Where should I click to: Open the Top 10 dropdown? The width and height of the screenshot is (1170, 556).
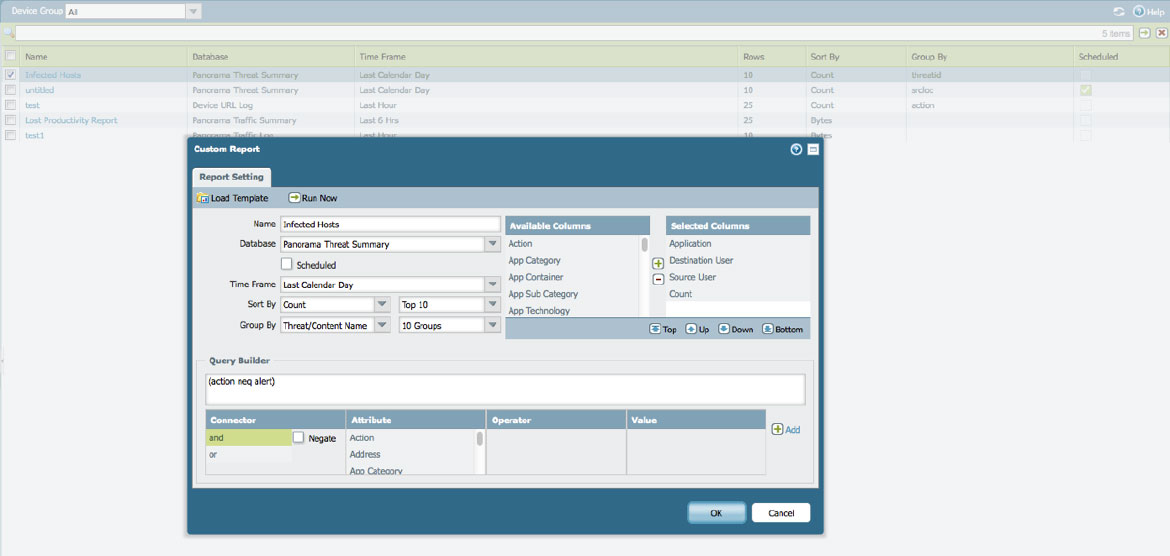point(492,305)
